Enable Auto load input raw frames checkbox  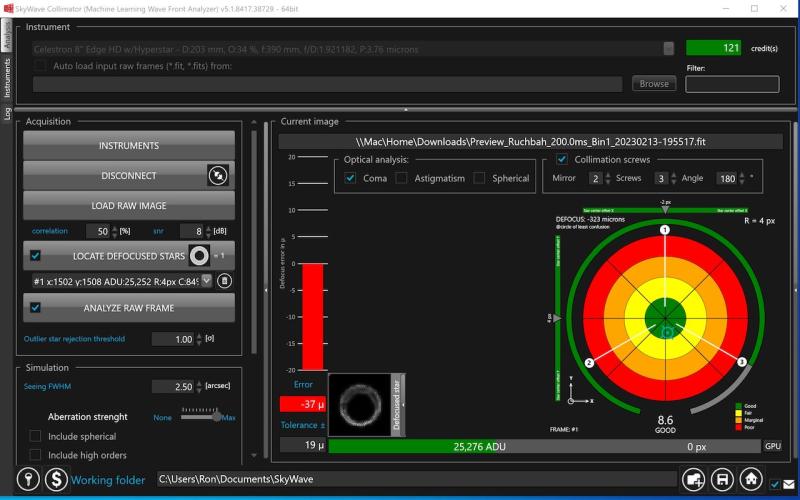(40, 66)
